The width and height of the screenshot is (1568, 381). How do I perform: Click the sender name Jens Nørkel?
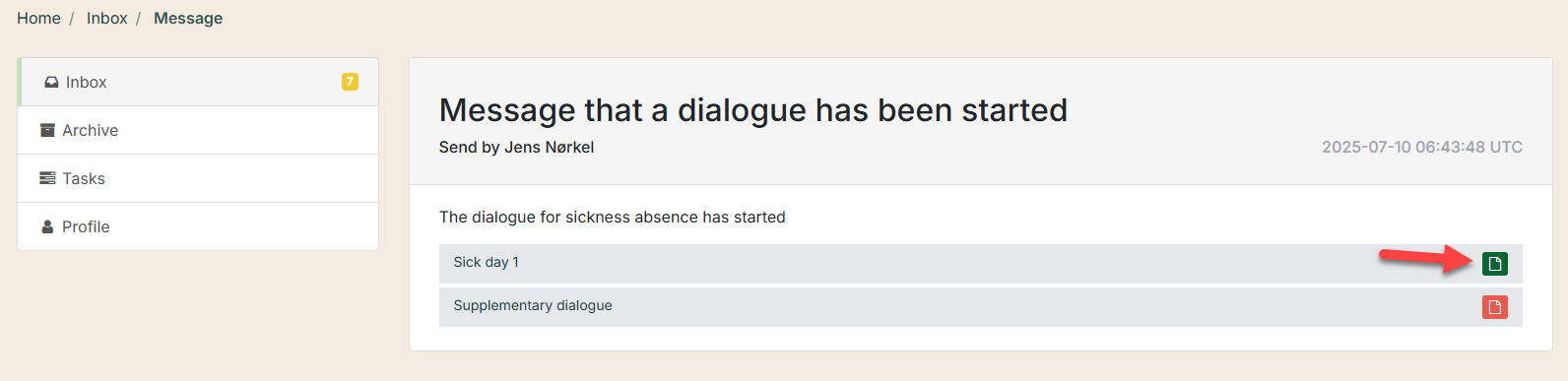pos(550,148)
